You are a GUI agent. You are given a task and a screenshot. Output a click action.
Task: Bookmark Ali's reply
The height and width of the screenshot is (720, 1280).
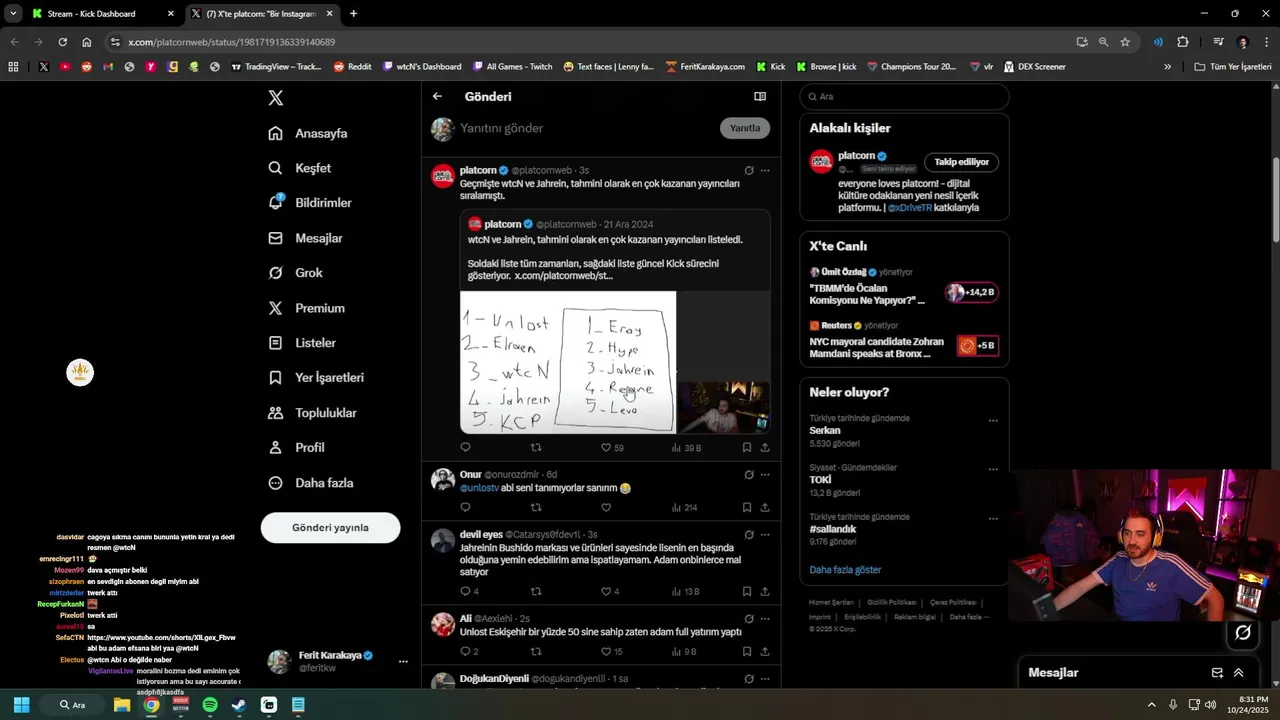[x=747, y=652]
